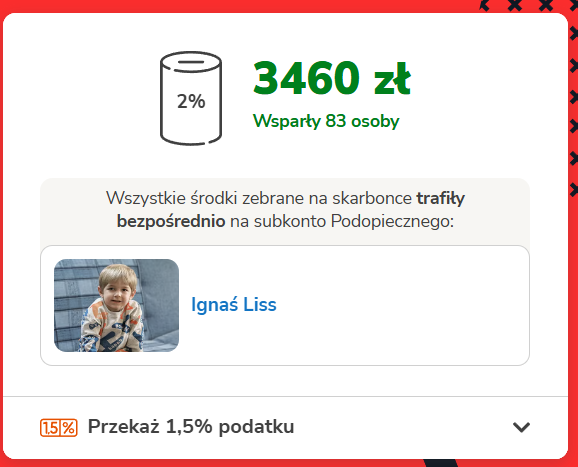Image resolution: width=578 pixels, height=467 pixels.
Task: Click the money box (skarbonka) icon
Action: pyautogui.click(x=191, y=98)
